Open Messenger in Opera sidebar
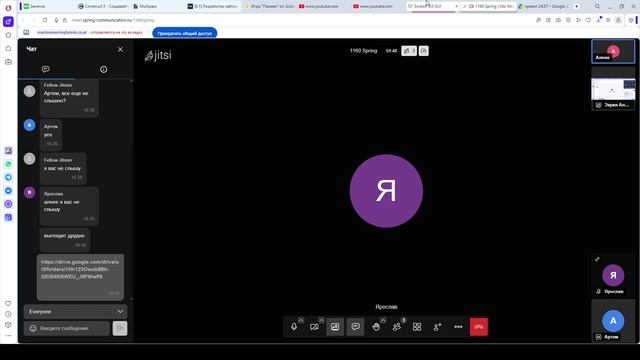Screen dimensions: 640x360 point(8,191)
